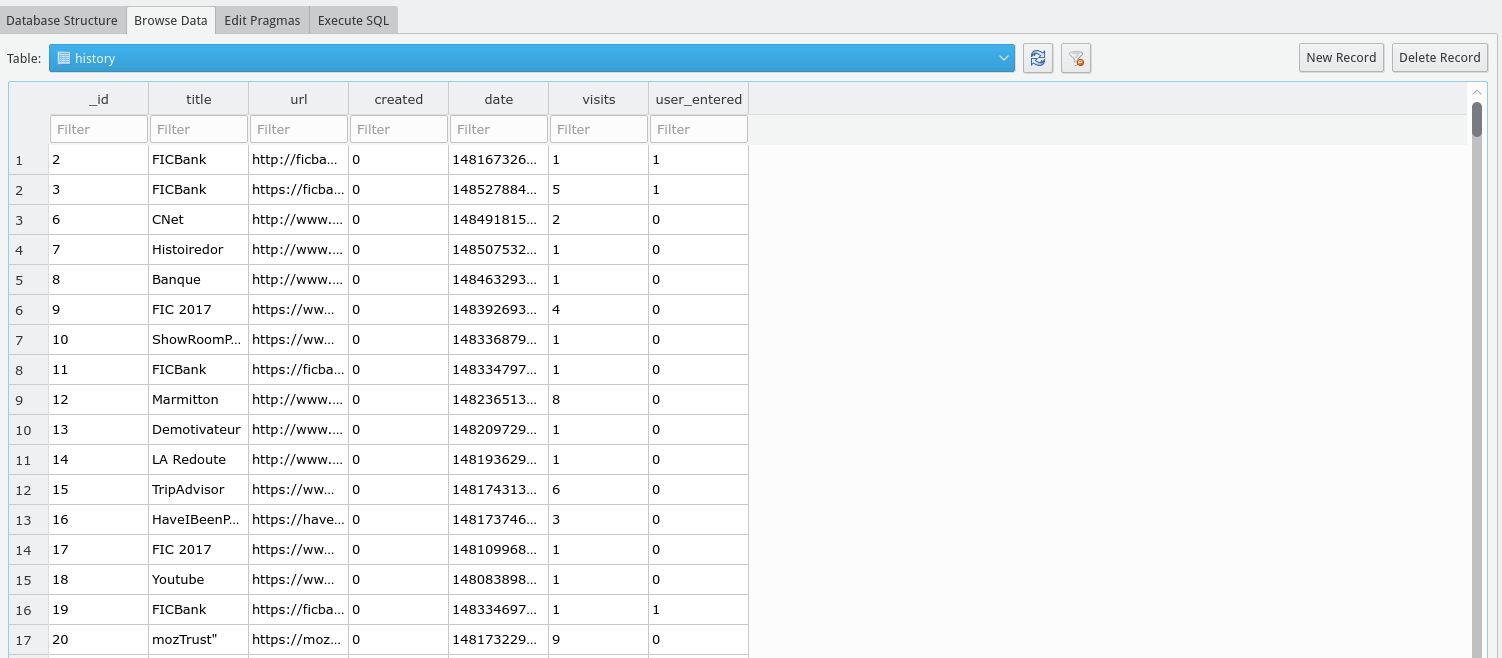The height and width of the screenshot is (658, 1502).
Task: Open the Table selection dropdown showing history
Action: pyautogui.click(x=532, y=58)
